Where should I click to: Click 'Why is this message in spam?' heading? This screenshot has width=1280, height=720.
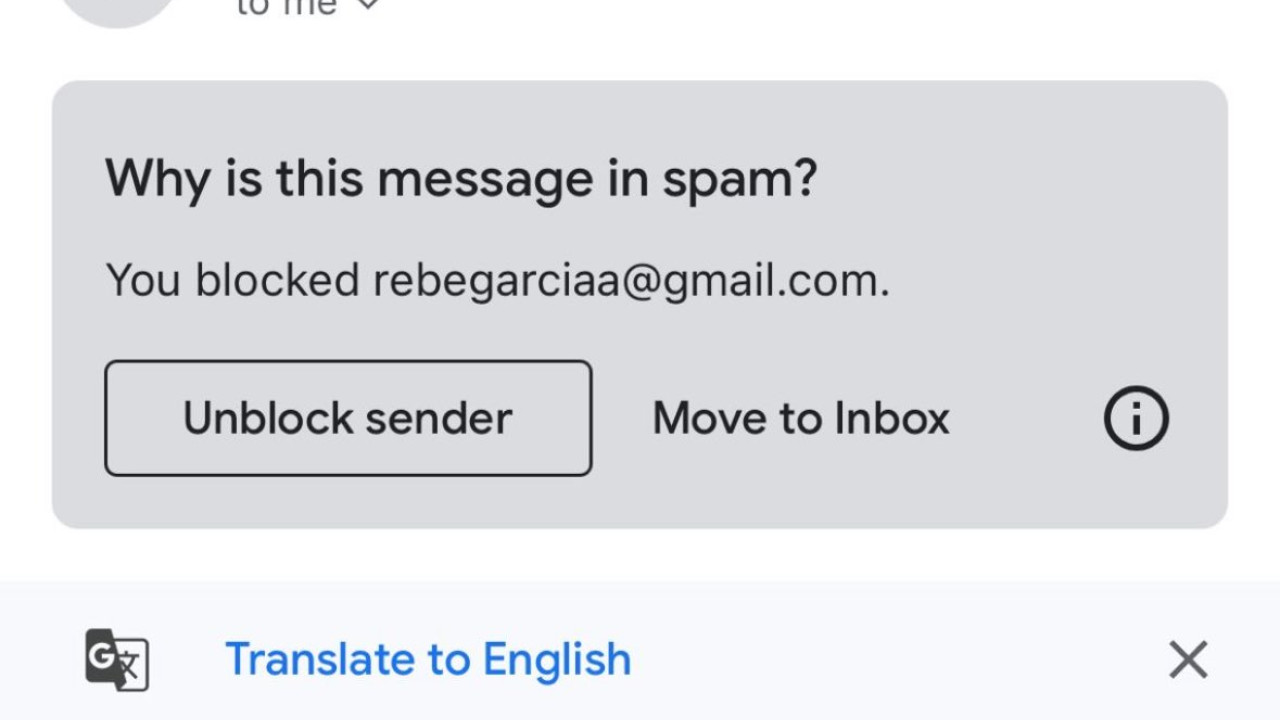(x=461, y=180)
